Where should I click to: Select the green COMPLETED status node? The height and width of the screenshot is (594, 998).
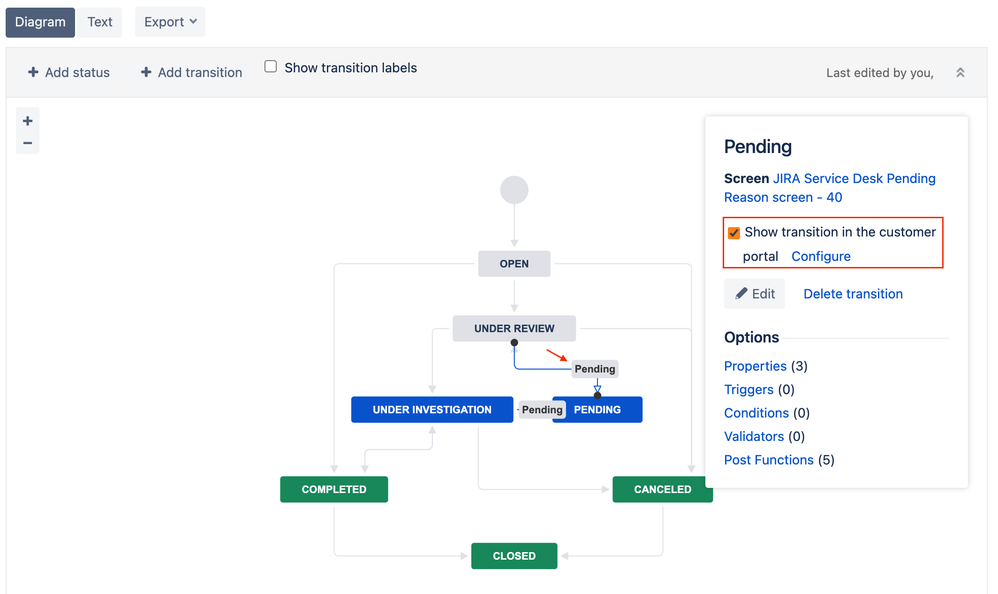[334, 490]
